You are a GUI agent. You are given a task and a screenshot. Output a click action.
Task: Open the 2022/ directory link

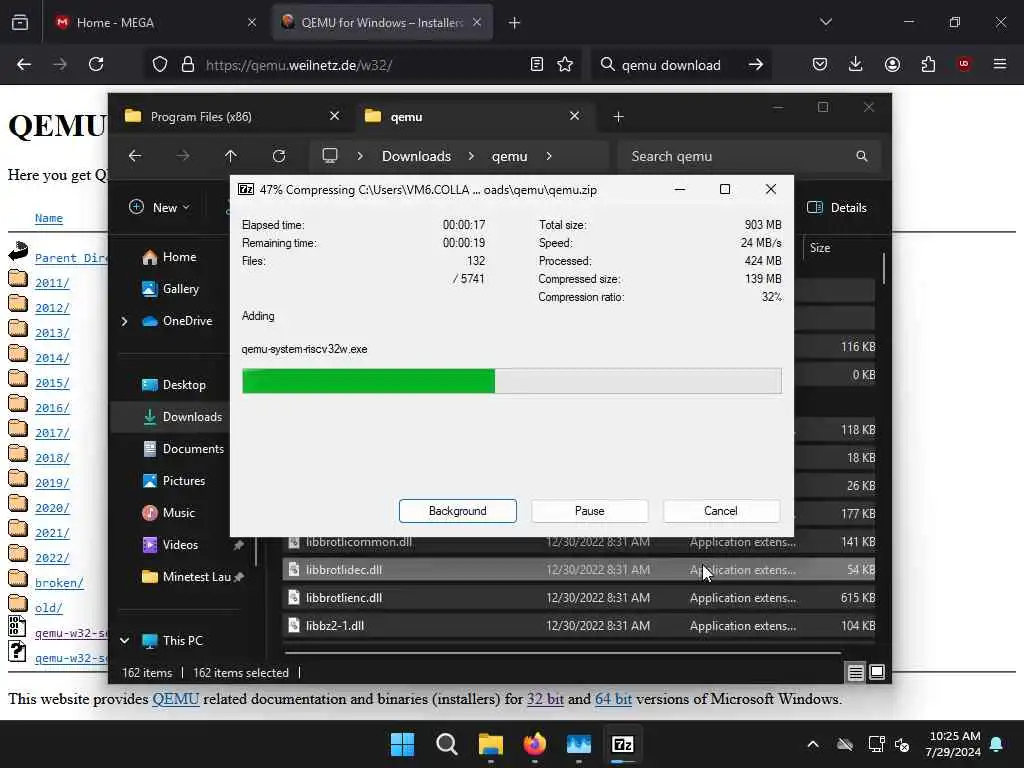tap(52, 558)
